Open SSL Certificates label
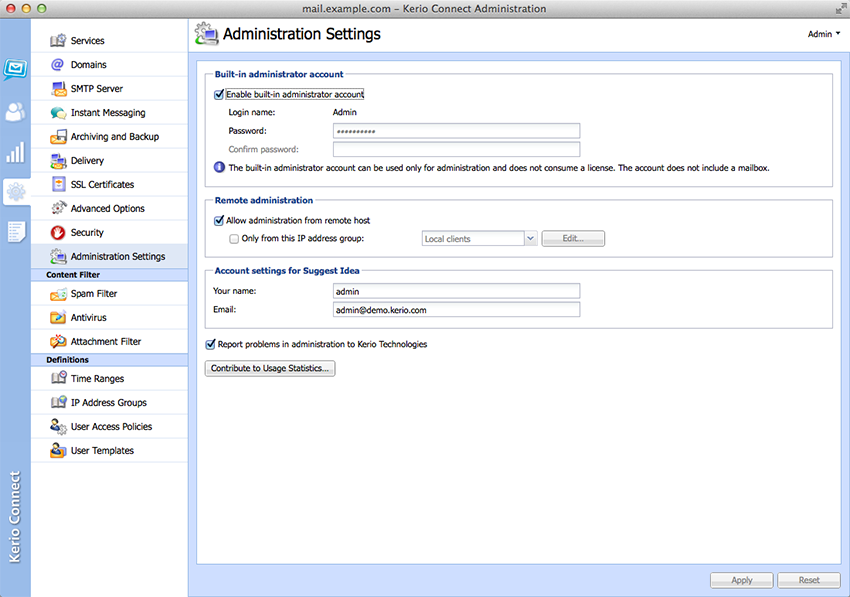850x597 pixels. (x=102, y=184)
